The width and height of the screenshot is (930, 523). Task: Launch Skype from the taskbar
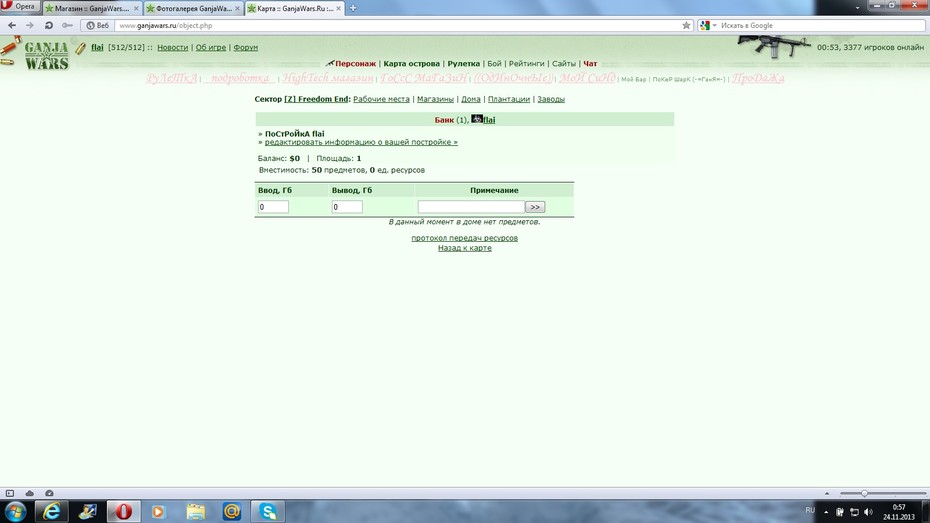tap(268, 511)
